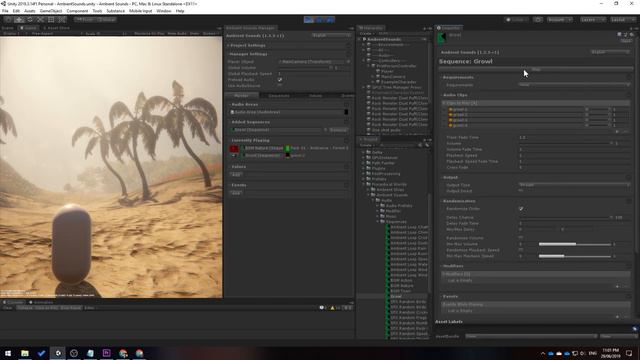Open the GameObject menu
The width and height of the screenshot is (640, 360).
click(x=51, y=11)
